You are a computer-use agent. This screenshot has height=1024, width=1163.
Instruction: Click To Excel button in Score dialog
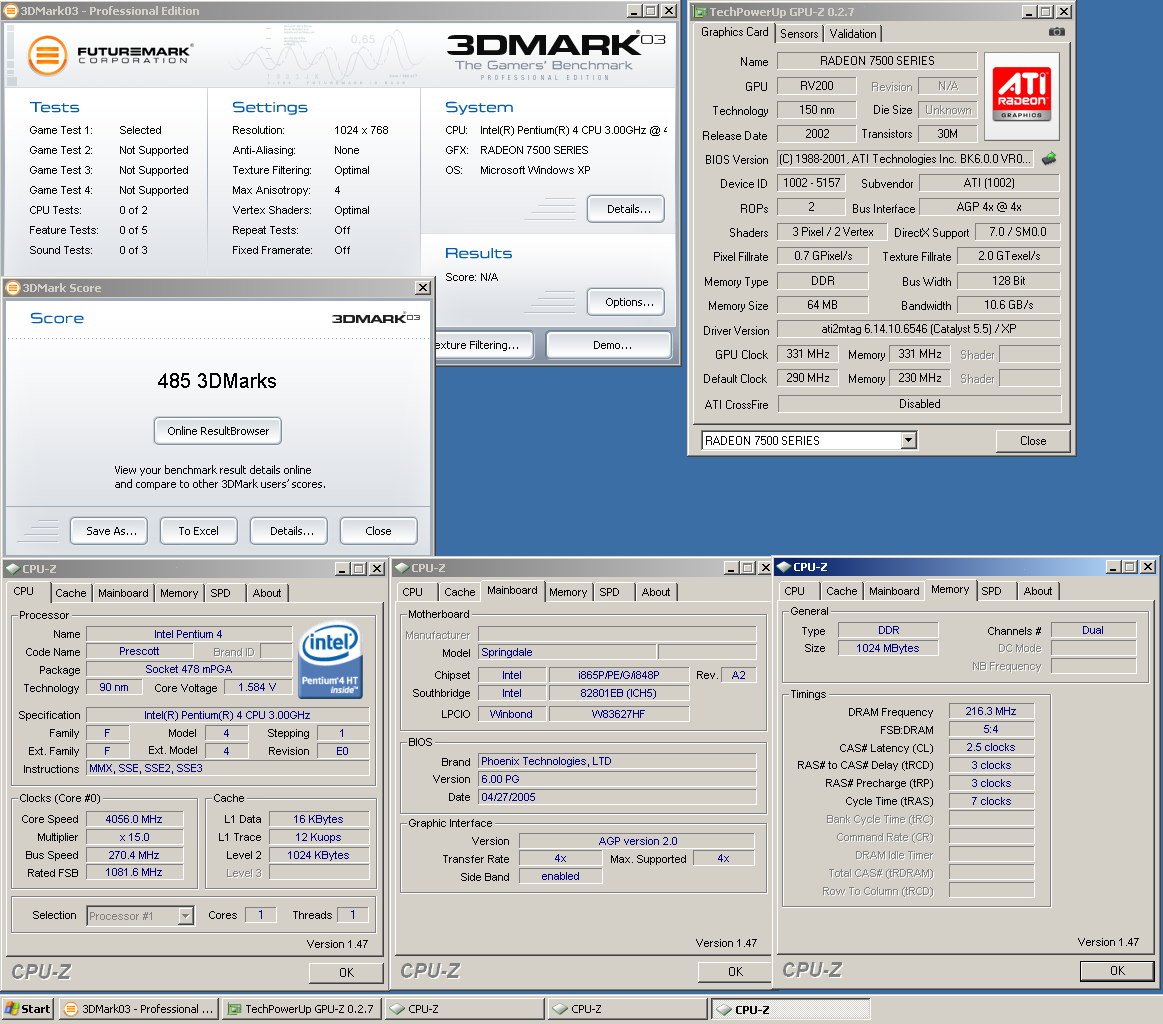(199, 531)
